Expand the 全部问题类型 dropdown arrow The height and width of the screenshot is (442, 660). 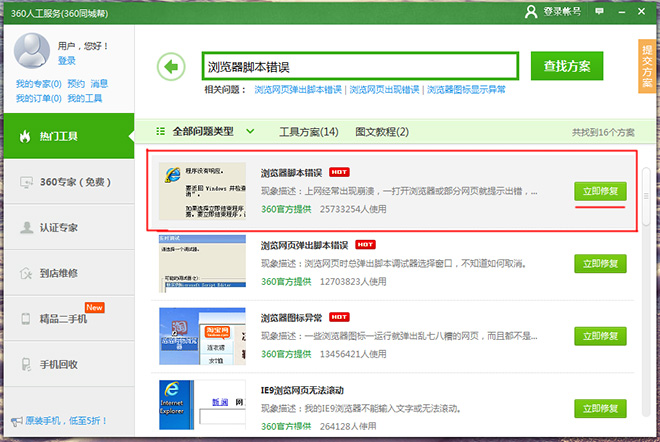[250, 131]
